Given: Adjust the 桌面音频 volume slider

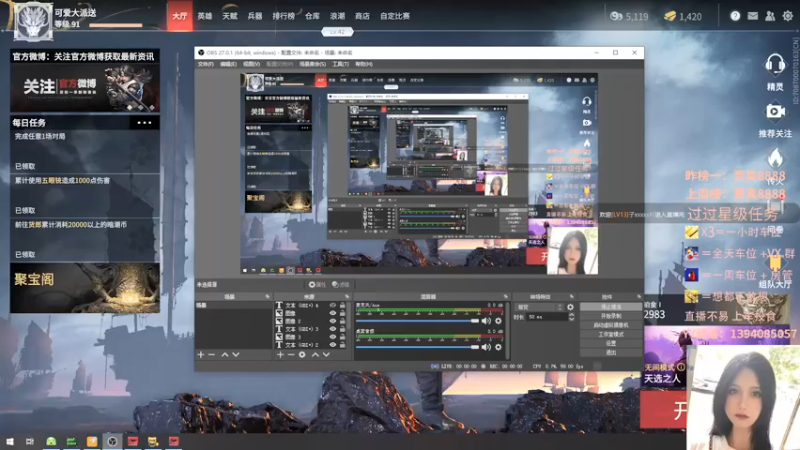Looking at the screenshot, I should point(417,347).
